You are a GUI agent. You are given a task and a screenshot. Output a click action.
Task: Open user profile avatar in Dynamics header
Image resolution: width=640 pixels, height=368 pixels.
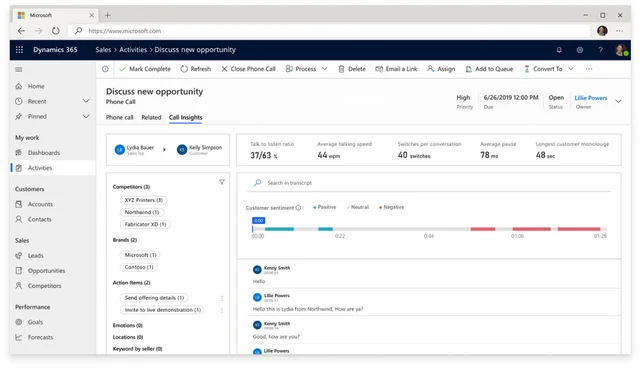pyautogui.click(x=621, y=50)
